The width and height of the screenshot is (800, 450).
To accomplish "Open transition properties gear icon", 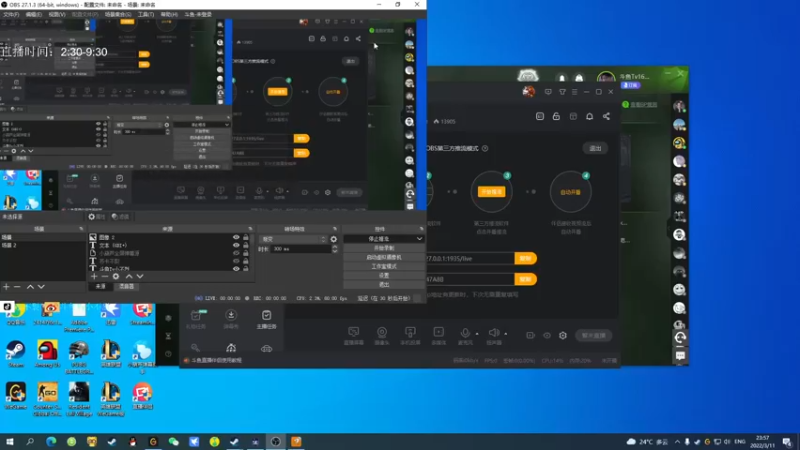I will (334, 239).
